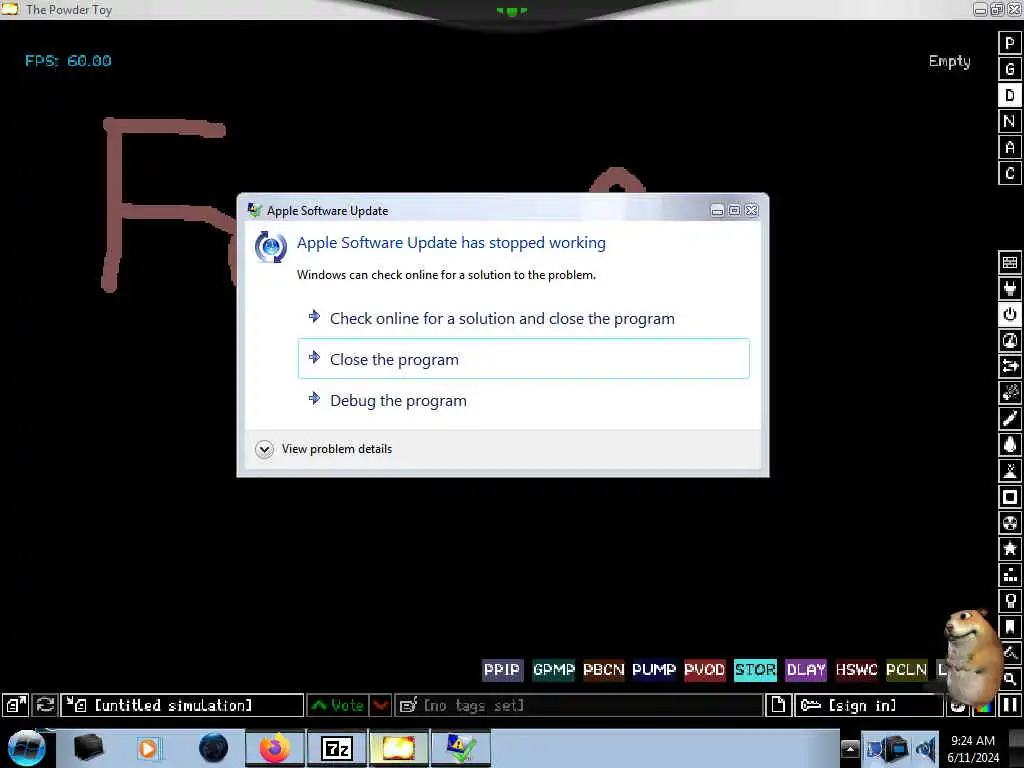The width and height of the screenshot is (1024, 768).
Task: Open Firefox from the taskbar
Action: click(274, 748)
